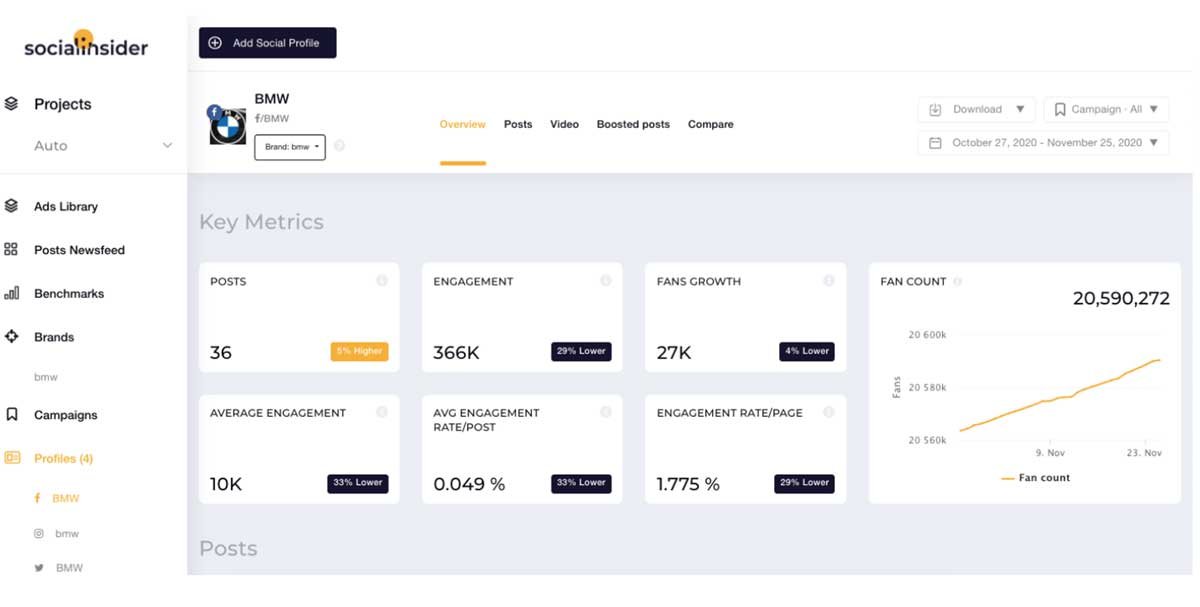Click the info icon next to Fan Count
Image resolution: width=1200 pixels, height=607 pixels.
pos(958,282)
